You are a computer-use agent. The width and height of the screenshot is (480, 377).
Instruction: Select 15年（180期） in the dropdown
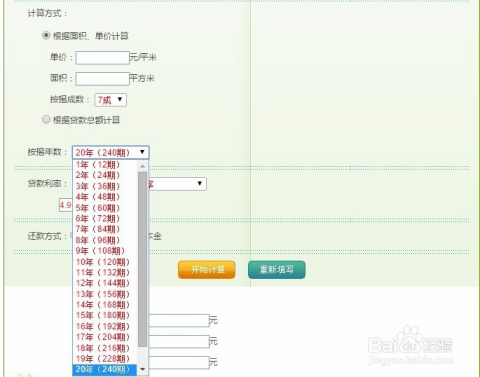coord(105,316)
